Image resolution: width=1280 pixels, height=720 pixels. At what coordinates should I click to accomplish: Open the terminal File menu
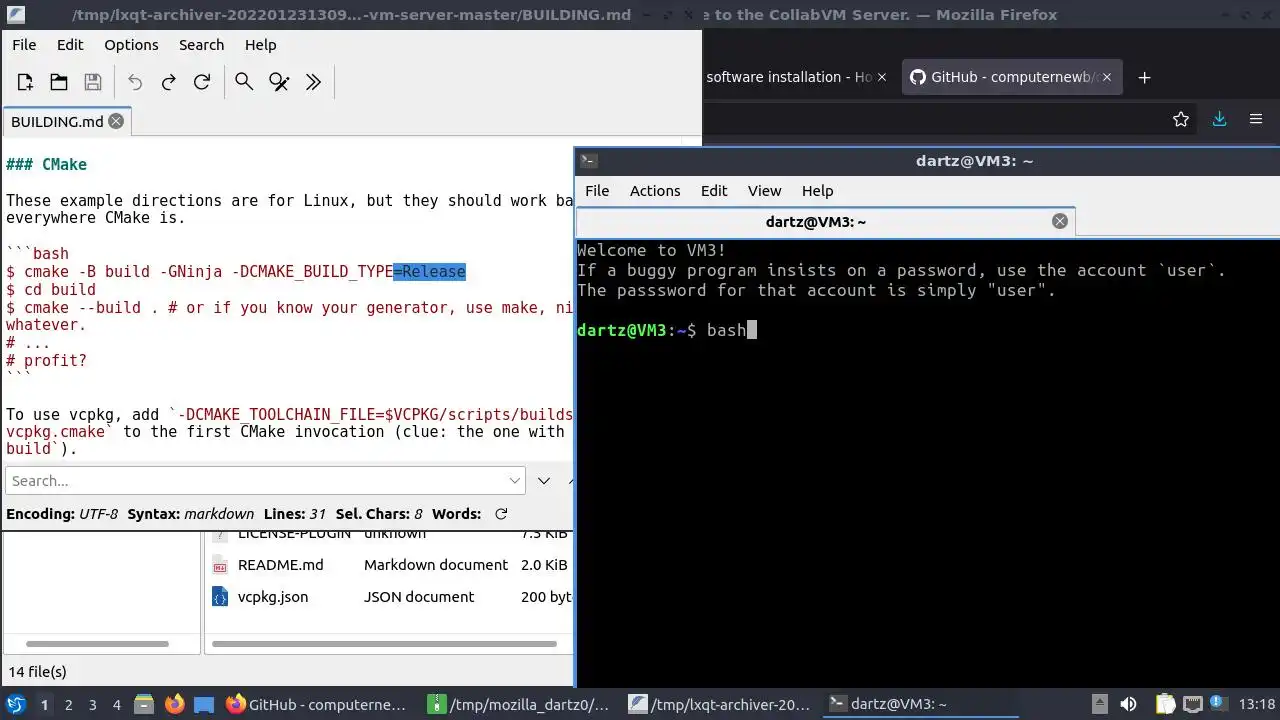click(x=597, y=191)
